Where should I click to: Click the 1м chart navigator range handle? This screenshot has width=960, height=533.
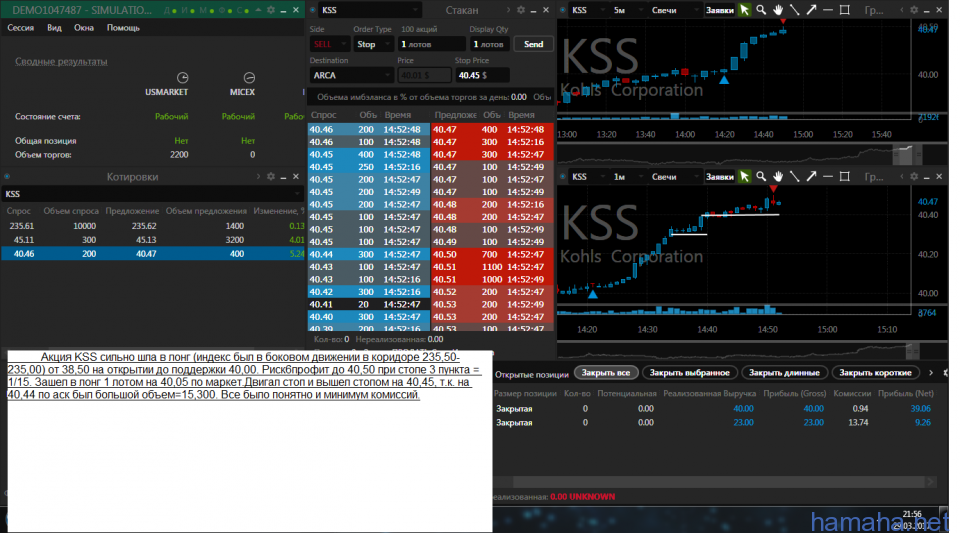point(912,351)
